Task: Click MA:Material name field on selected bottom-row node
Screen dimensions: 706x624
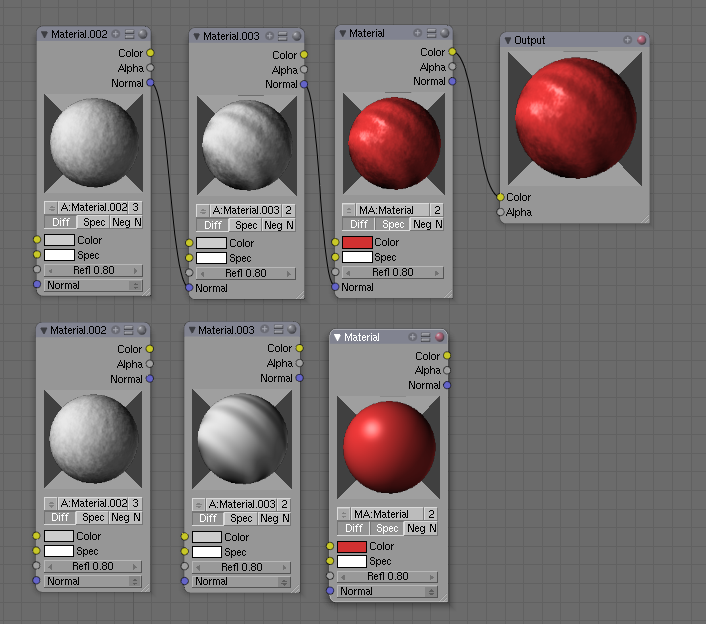Action: (387, 514)
